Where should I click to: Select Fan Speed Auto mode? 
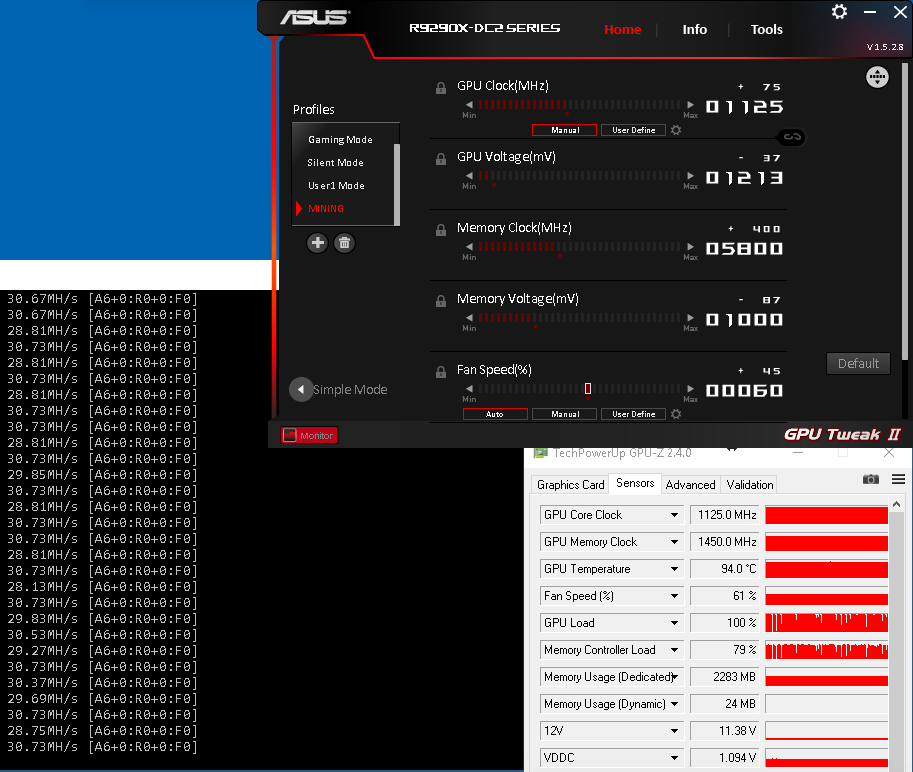pos(495,414)
